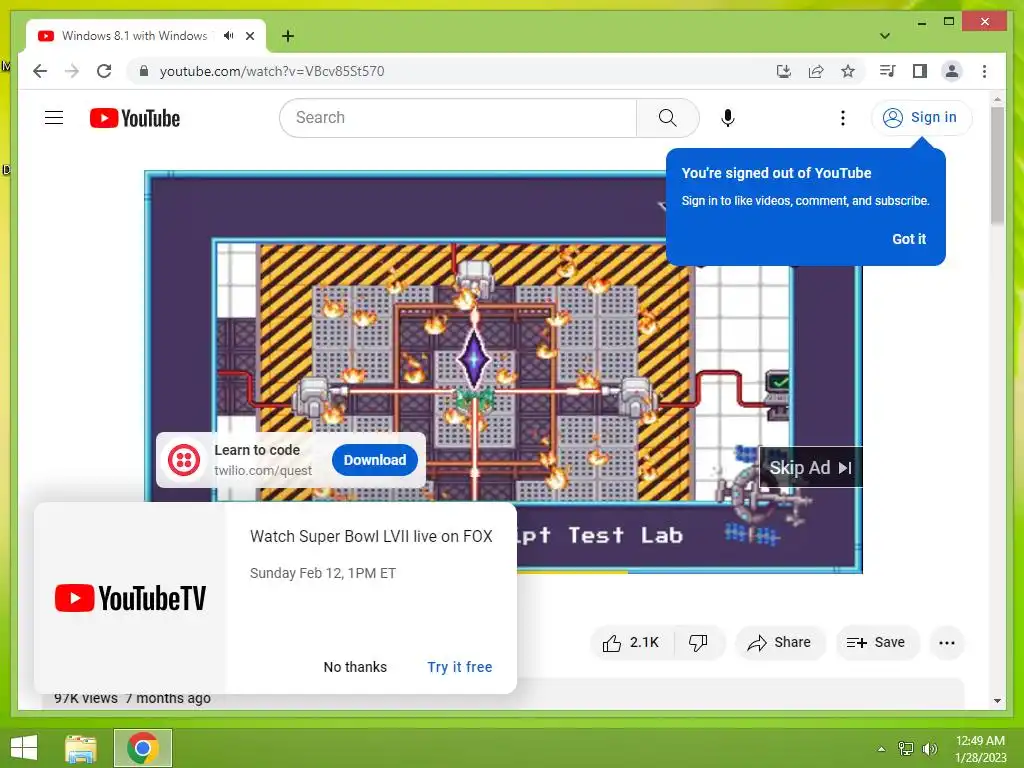
Task: Dismiss signed-out tooltip with Got it
Action: click(909, 239)
